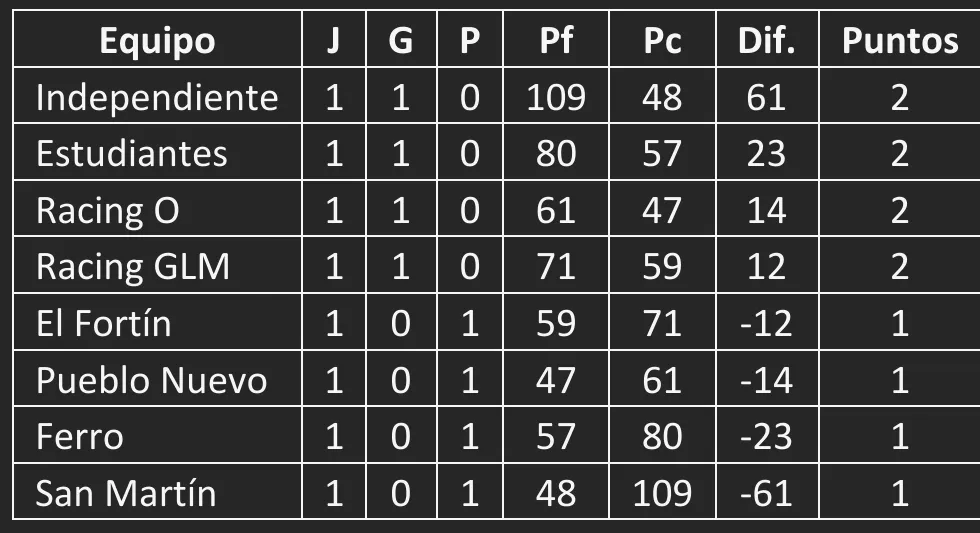Click the Estudiantes team name
Viewport: 980px width, 533px height.
coord(132,154)
